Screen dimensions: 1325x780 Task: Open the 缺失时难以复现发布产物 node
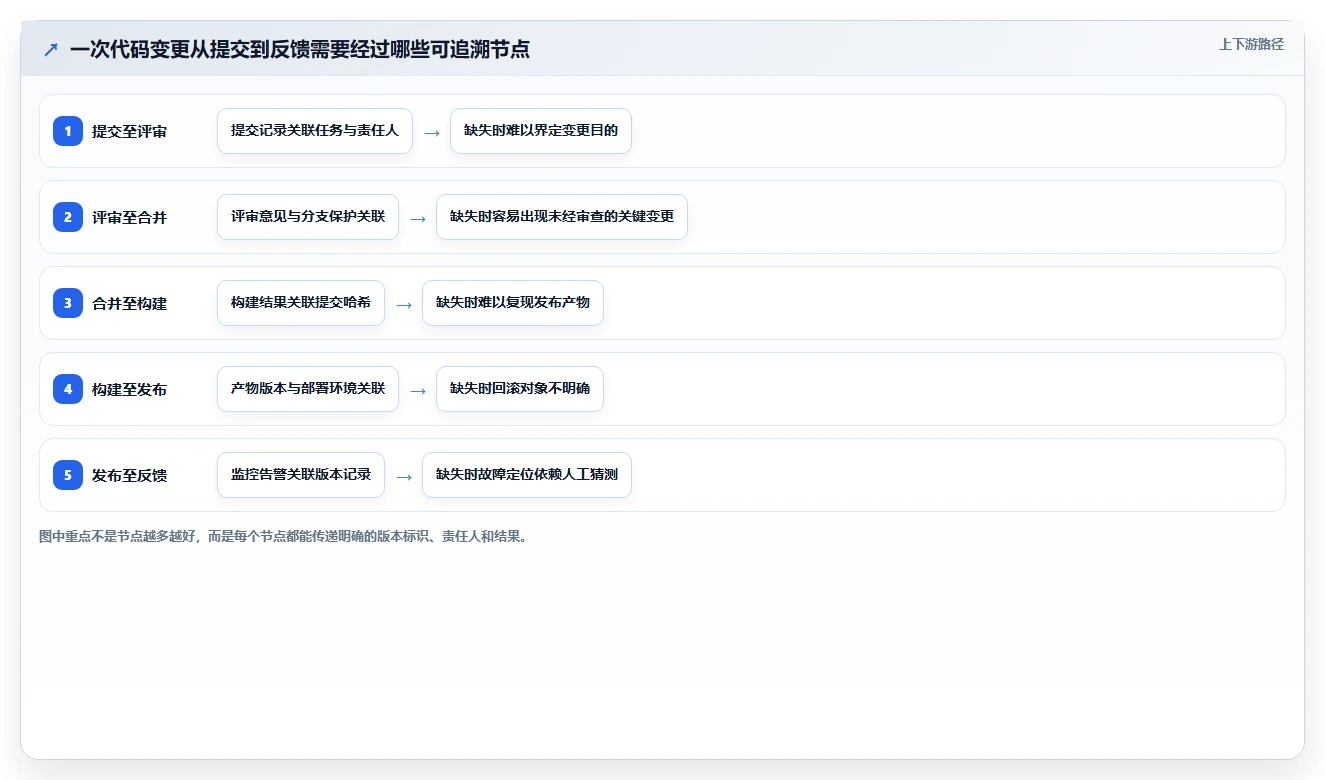513,303
